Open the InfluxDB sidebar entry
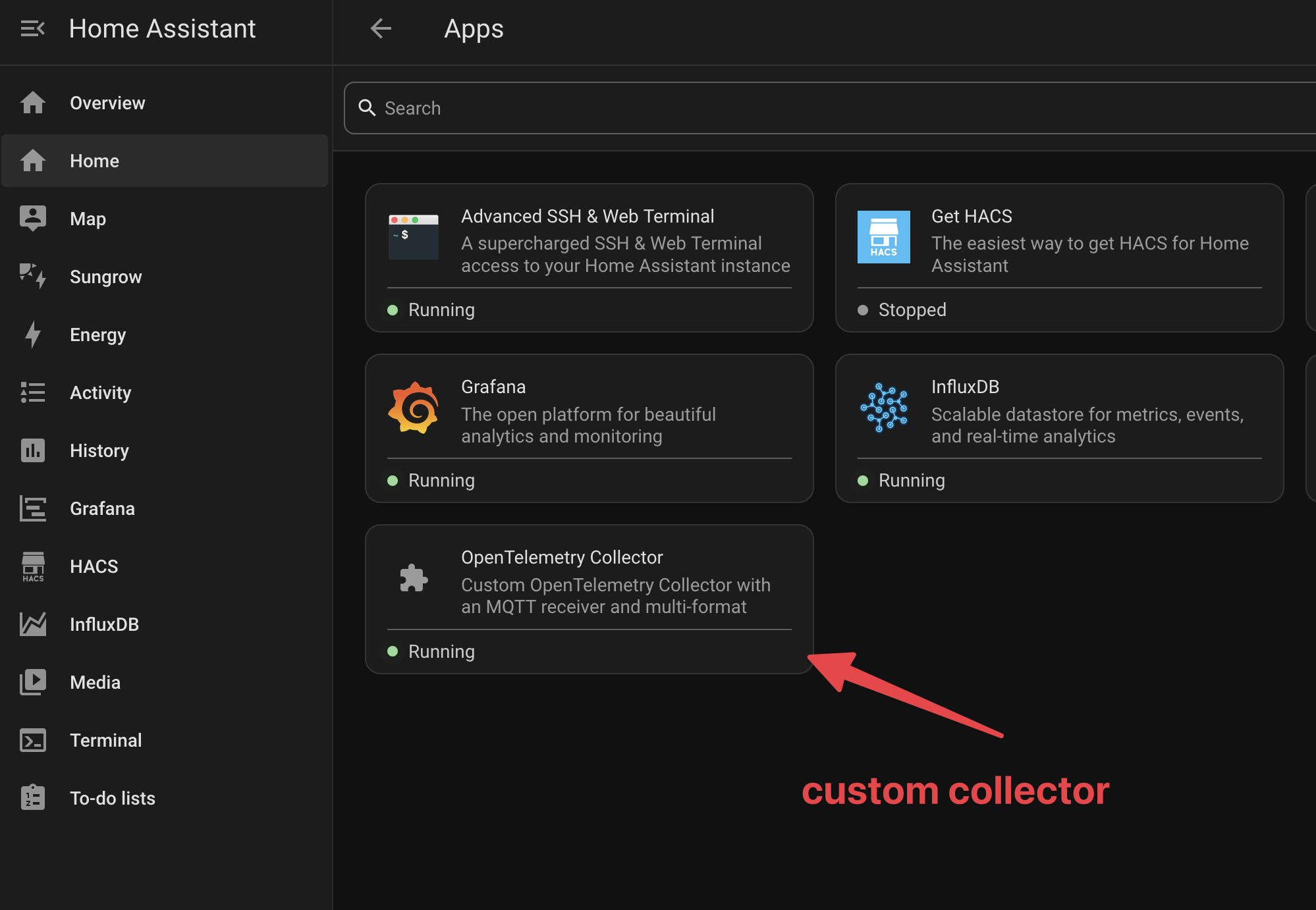The height and width of the screenshot is (910, 1316). pos(165,624)
